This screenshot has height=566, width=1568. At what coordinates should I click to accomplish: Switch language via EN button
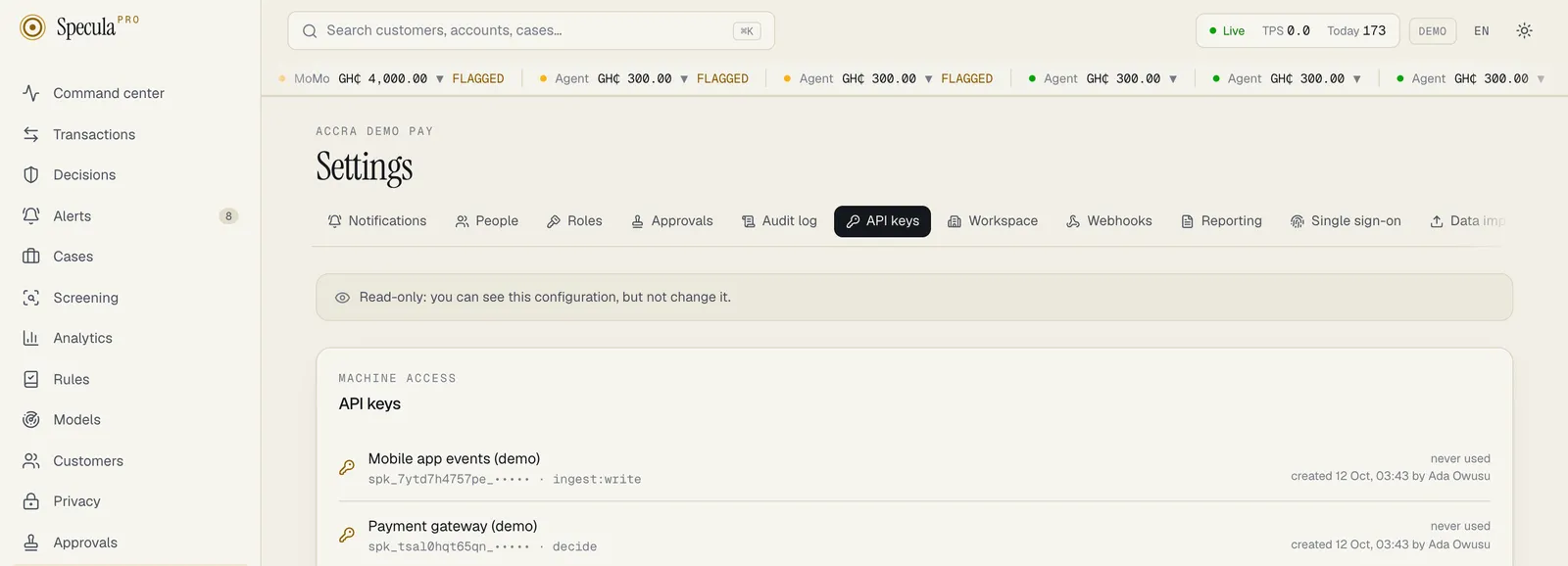1482,31
